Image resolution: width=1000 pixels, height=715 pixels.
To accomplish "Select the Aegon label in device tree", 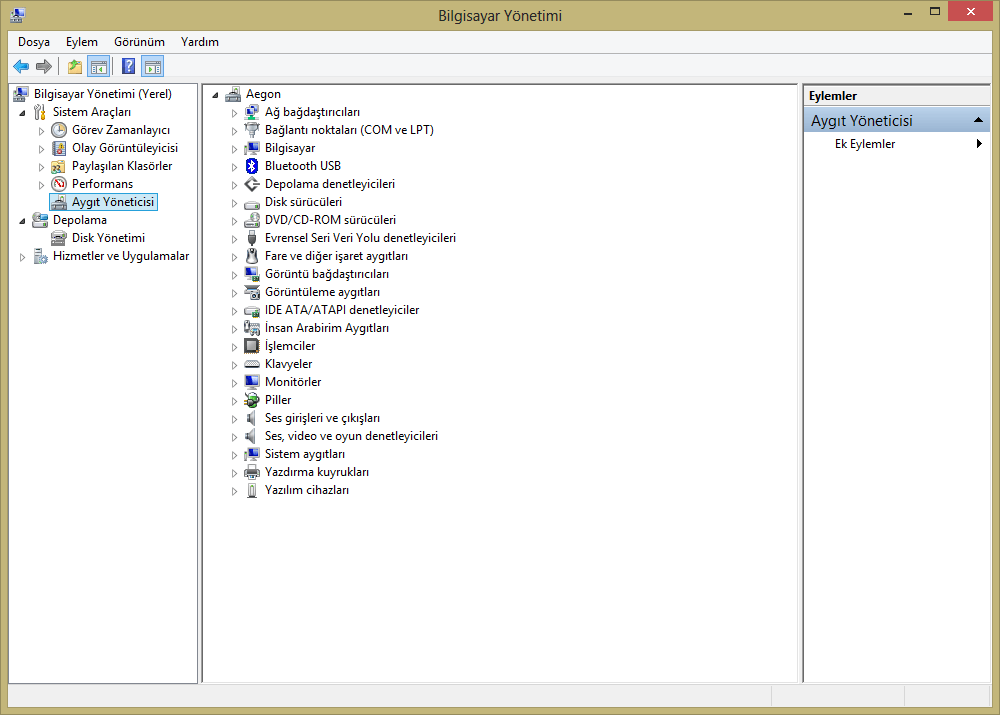I will [263, 94].
